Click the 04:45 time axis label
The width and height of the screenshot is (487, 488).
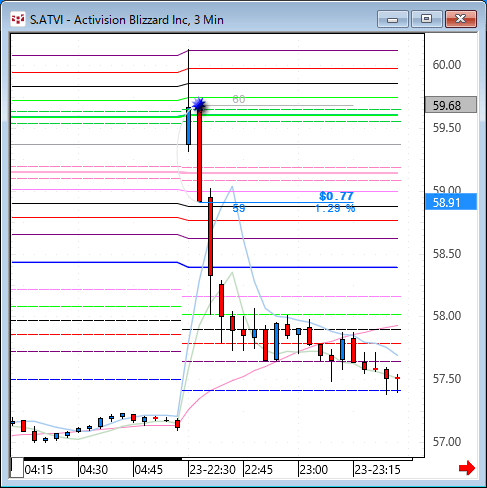pyautogui.click(x=149, y=470)
